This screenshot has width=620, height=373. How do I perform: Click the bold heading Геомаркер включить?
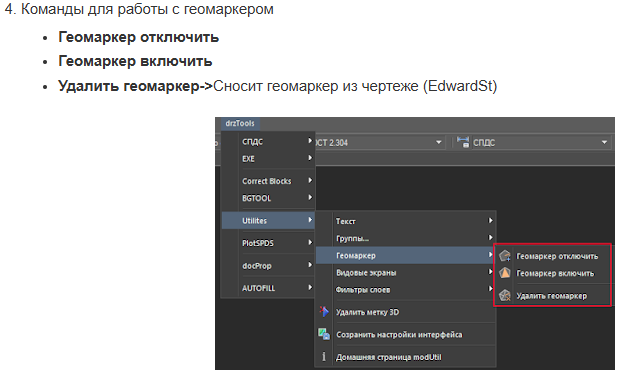click(135, 61)
